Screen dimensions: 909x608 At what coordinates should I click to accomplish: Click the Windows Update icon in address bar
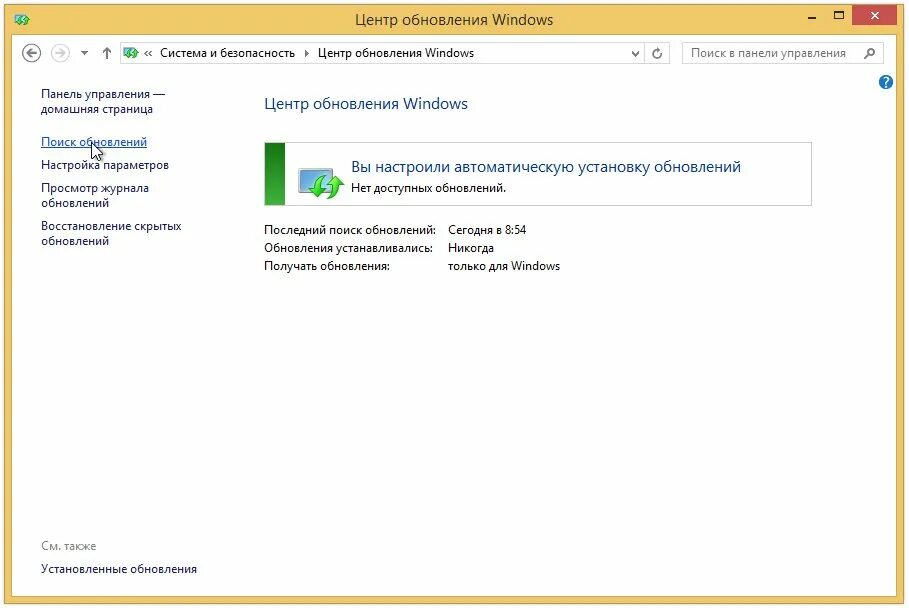tap(131, 53)
